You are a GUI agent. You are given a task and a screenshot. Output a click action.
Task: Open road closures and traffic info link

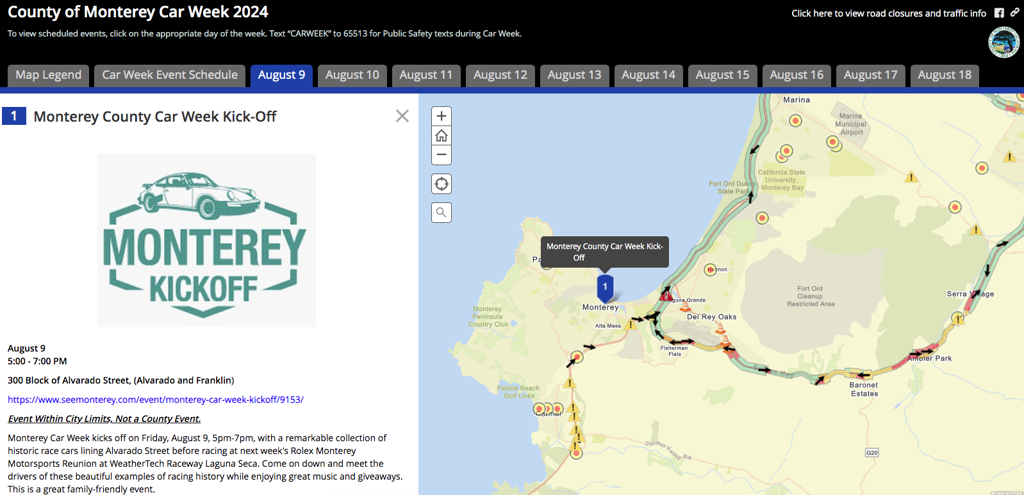point(889,13)
